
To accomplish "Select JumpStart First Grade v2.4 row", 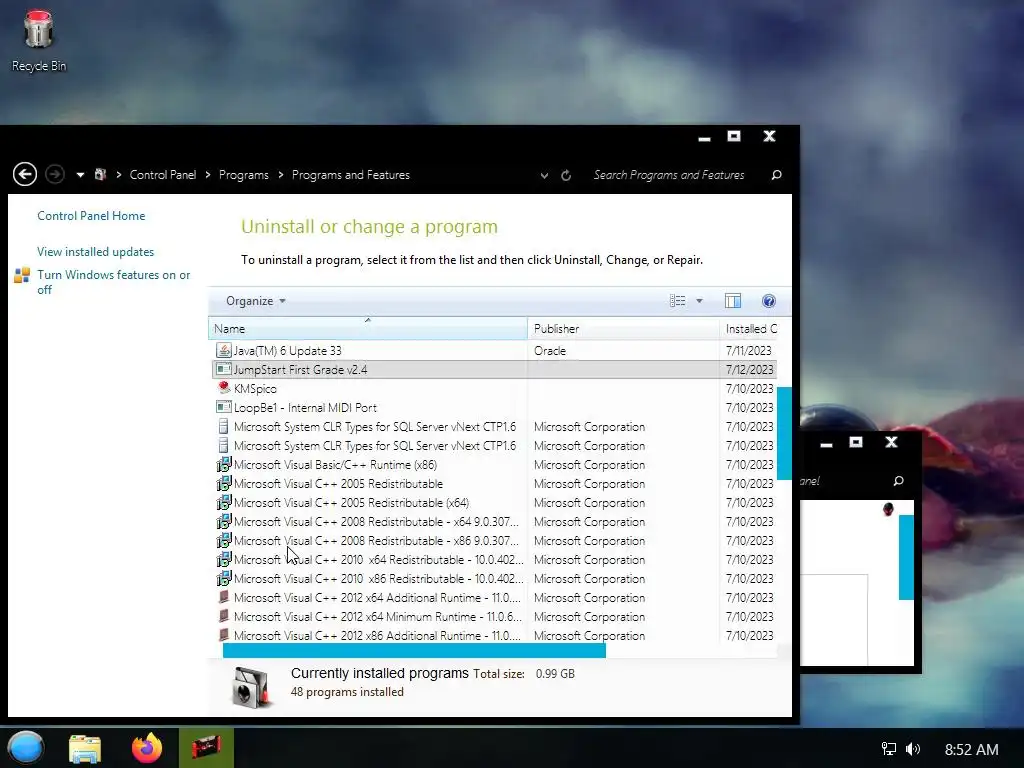I will (x=494, y=370).
